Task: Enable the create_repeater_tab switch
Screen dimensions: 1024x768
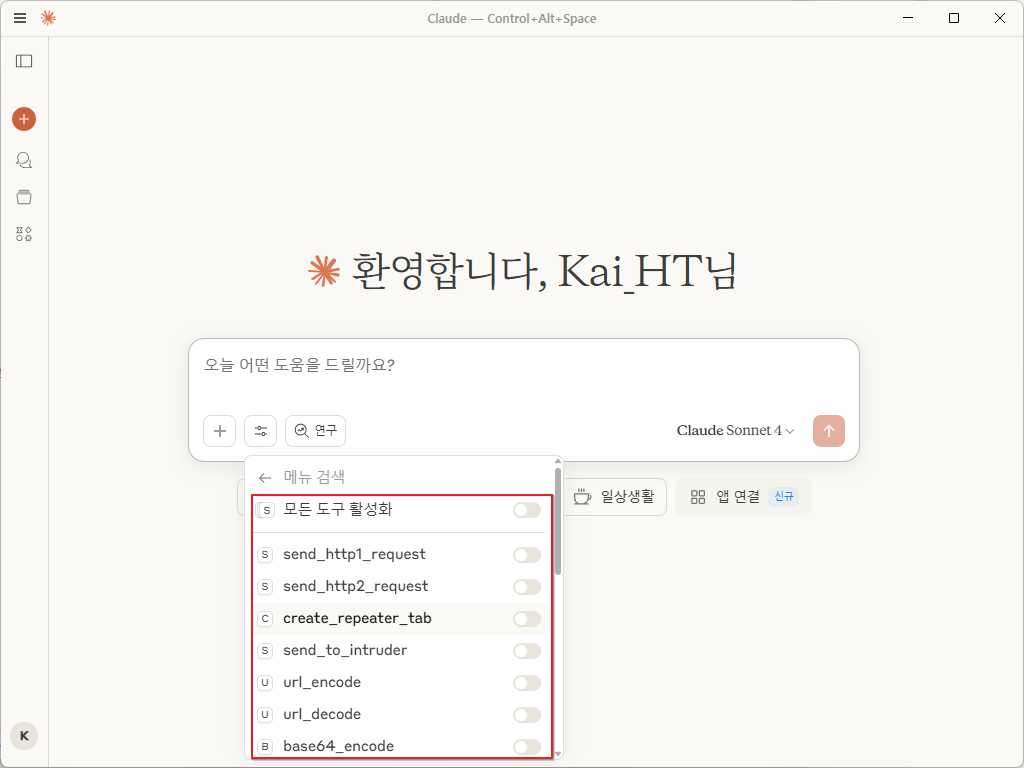Action: coord(527,618)
